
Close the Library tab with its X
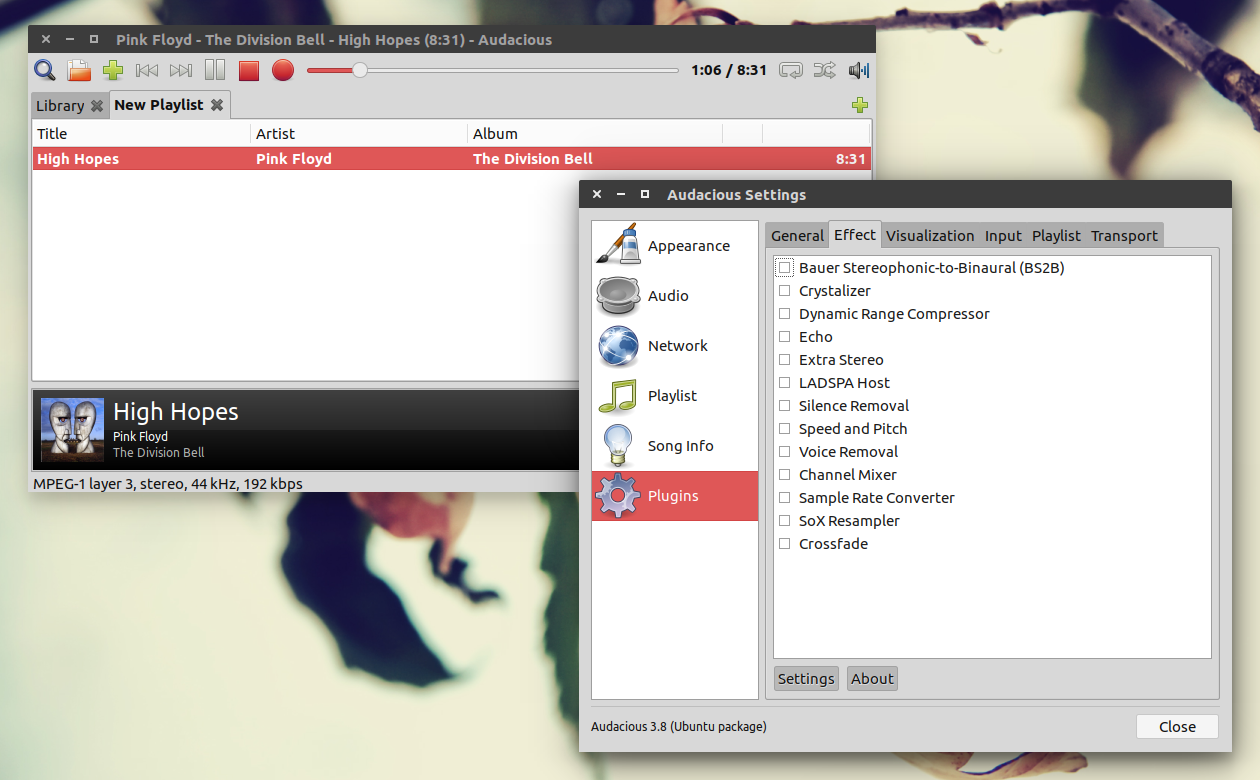[x=97, y=106]
